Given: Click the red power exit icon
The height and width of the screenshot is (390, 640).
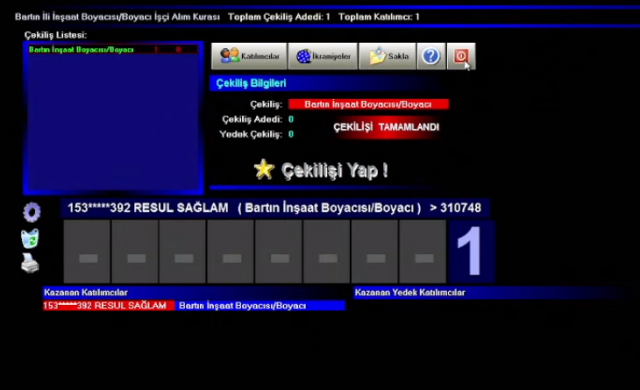Looking at the screenshot, I should tap(461, 56).
